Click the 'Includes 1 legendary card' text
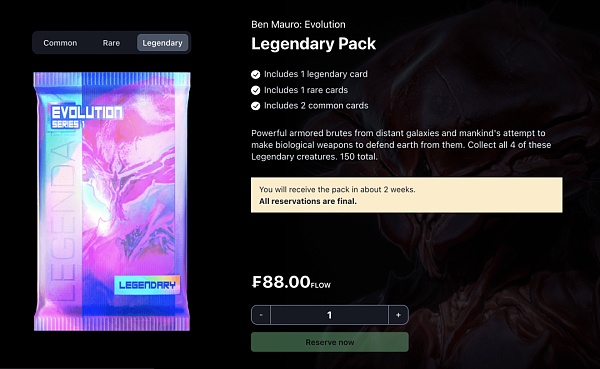The height and width of the screenshot is (369, 600). (x=316, y=74)
